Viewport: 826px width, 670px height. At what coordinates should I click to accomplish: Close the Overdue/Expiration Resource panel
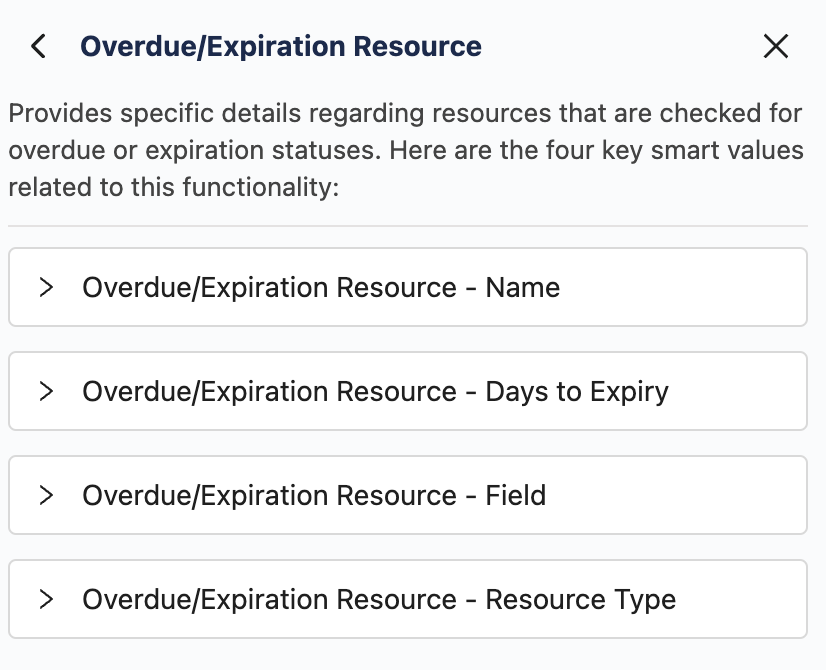click(x=776, y=46)
